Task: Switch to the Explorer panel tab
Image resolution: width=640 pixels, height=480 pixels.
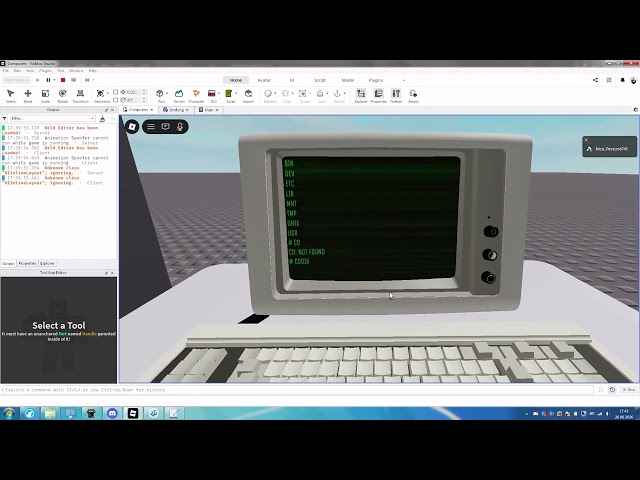Action: pyautogui.click(x=47, y=264)
